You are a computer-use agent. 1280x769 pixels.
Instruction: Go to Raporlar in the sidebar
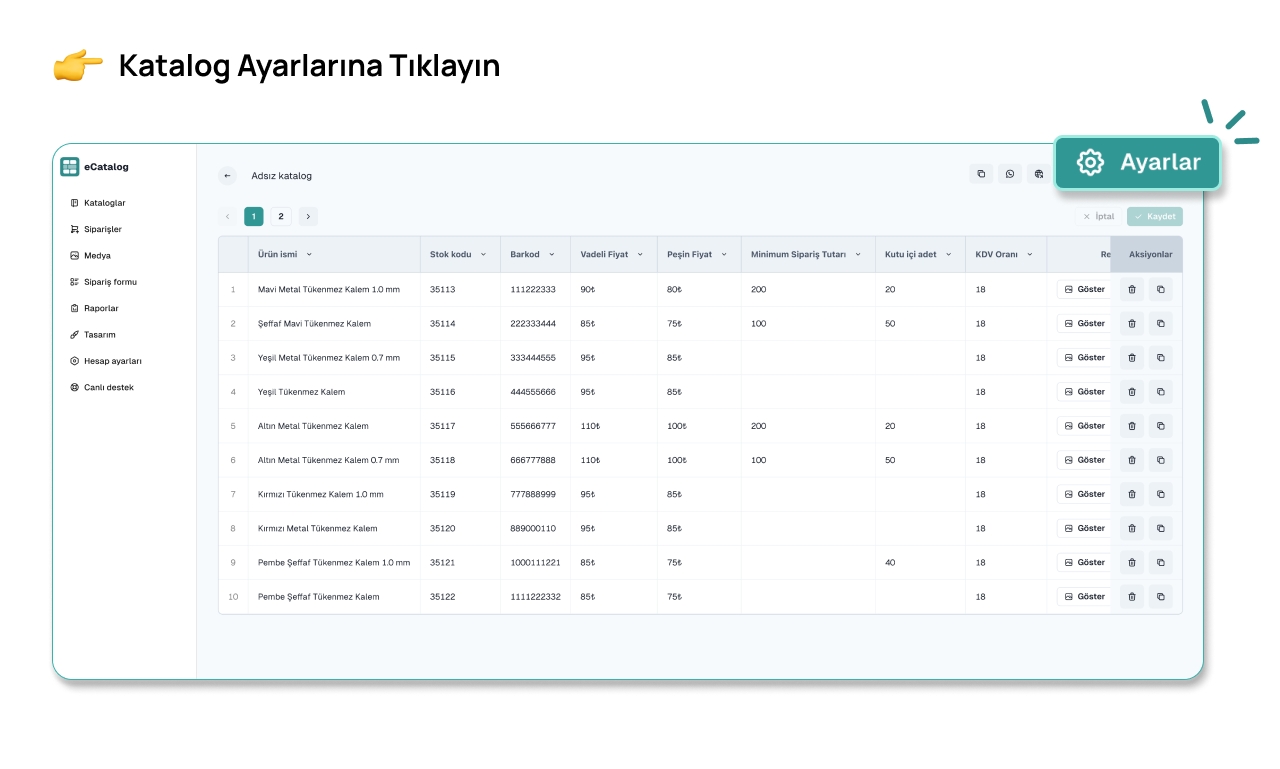coord(101,308)
